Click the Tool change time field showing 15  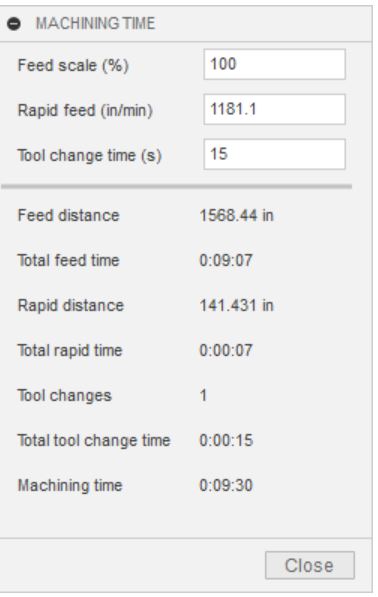(x=274, y=154)
